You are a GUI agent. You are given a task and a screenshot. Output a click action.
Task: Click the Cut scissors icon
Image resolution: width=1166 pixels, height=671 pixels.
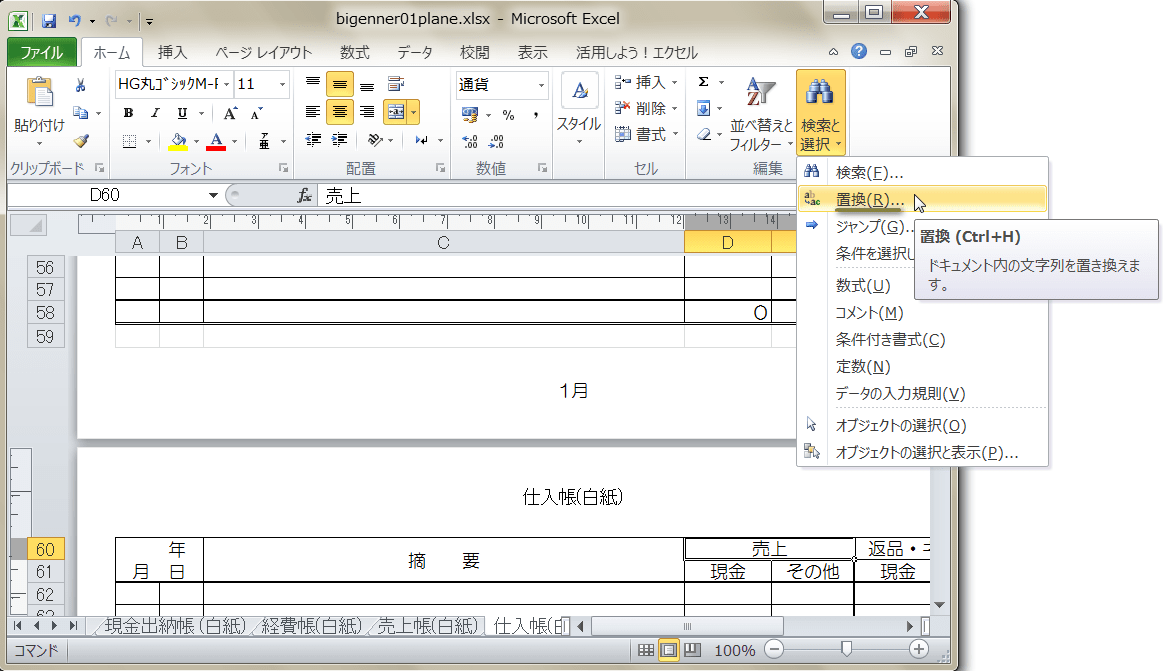pos(80,85)
